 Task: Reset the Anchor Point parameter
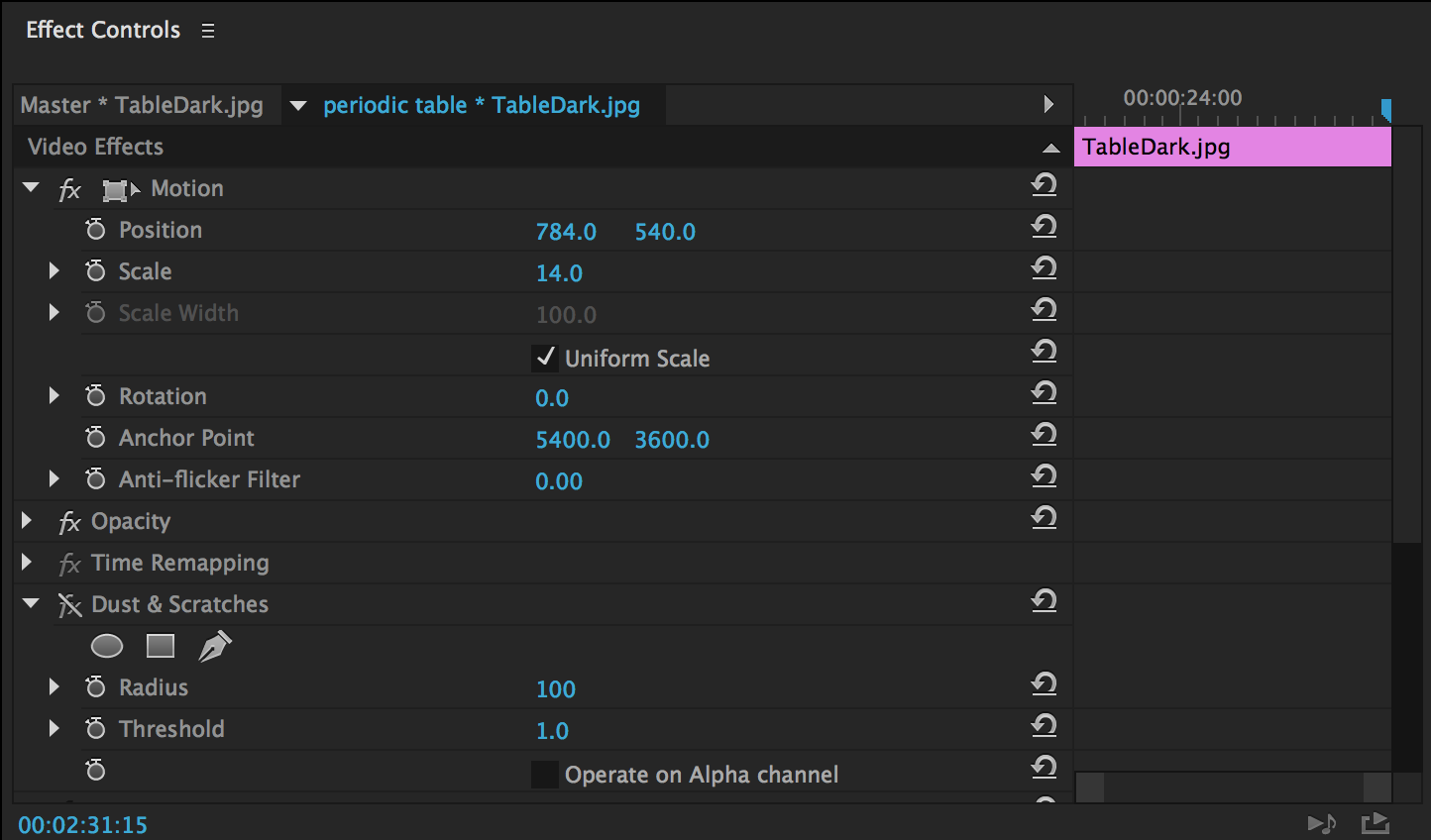[1044, 435]
